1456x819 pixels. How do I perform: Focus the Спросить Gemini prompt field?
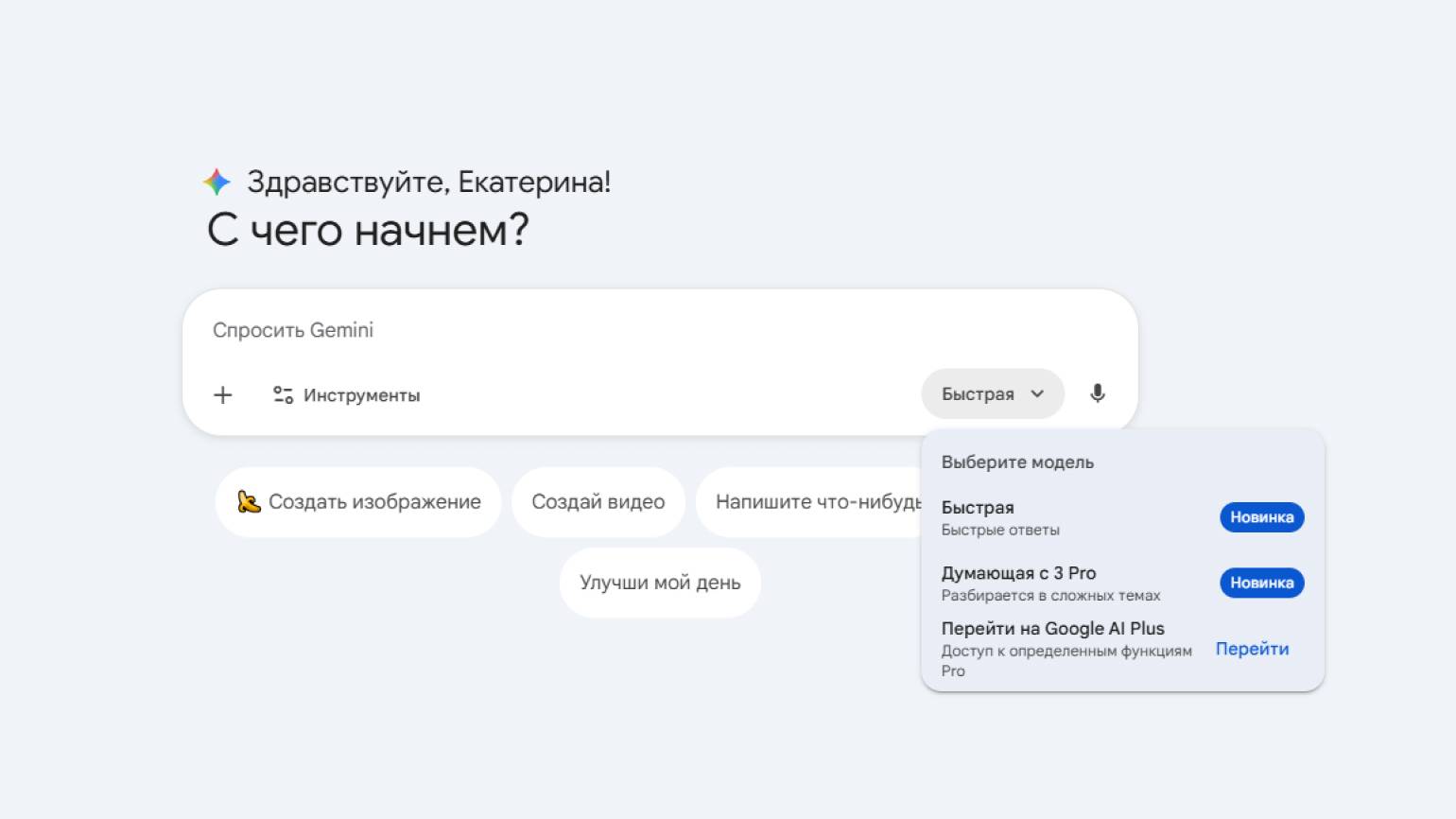(x=567, y=330)
